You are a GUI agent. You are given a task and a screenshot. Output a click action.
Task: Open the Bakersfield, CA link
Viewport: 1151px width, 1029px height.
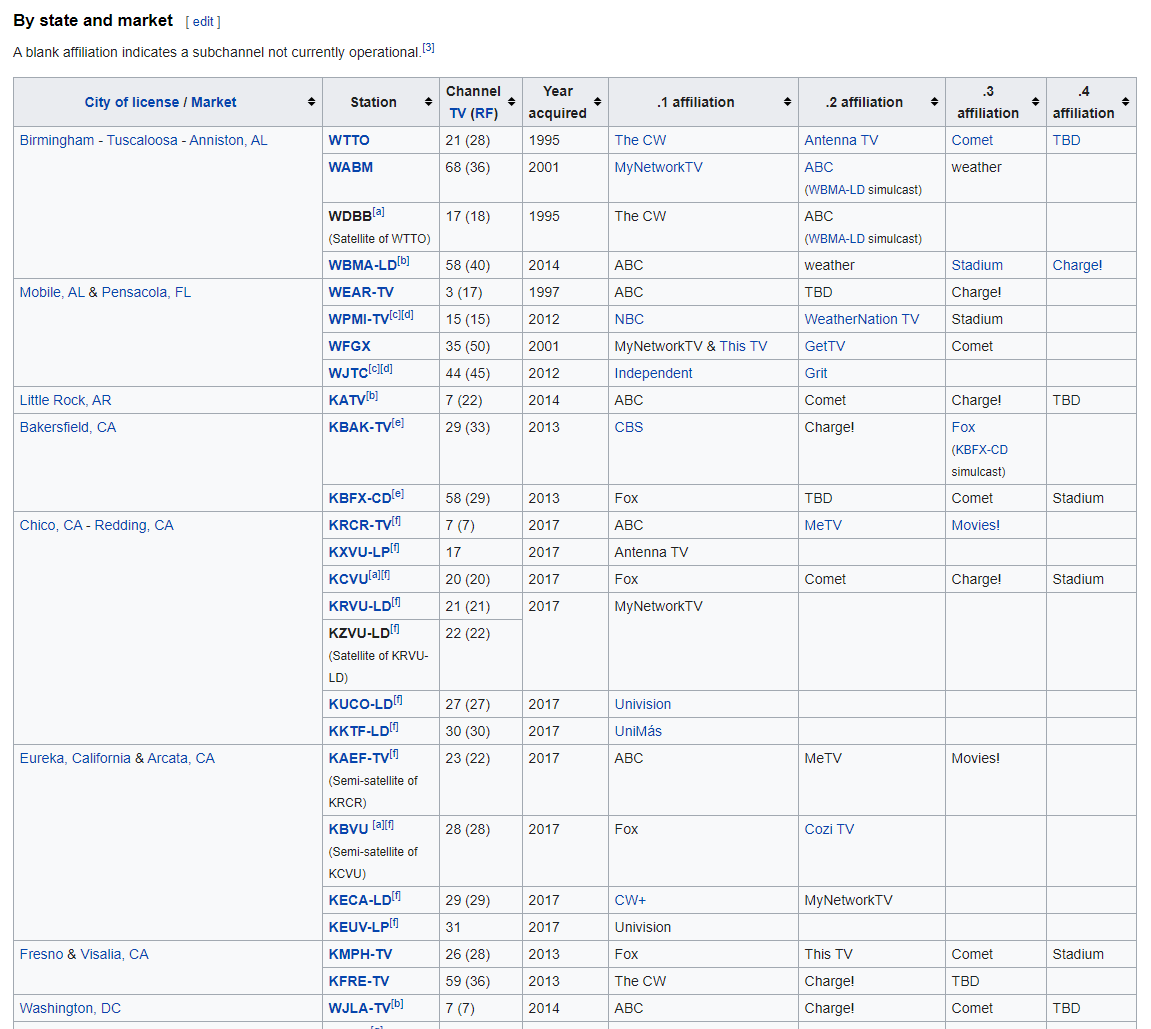pyautogui.click(x=68, y=427)
